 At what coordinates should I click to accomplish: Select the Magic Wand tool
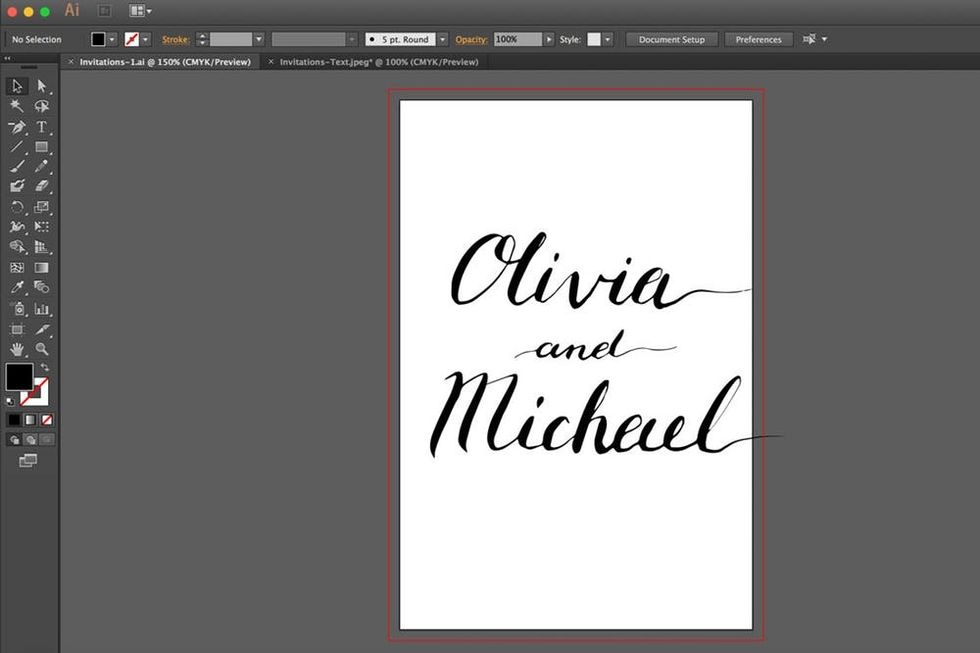[x=17, y=106]
